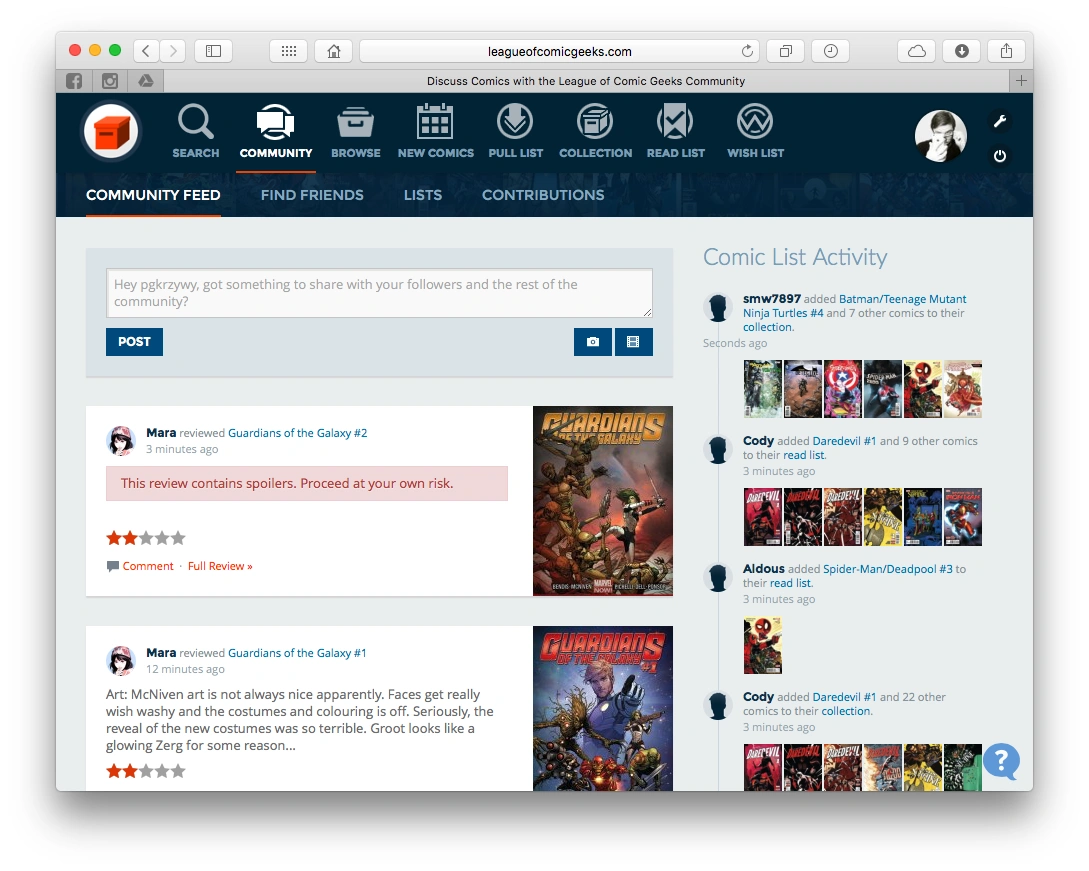Open Aldous user profile link

(x=763, y=568)
